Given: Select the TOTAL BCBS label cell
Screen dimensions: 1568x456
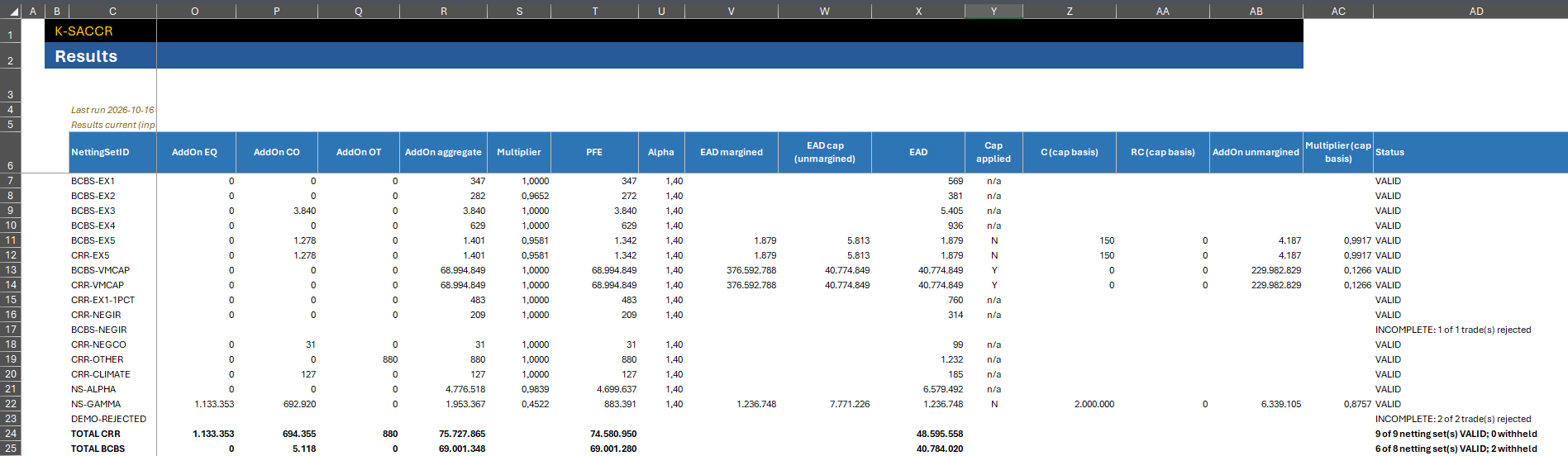Looking at the screenshot, I should (112, 449).
